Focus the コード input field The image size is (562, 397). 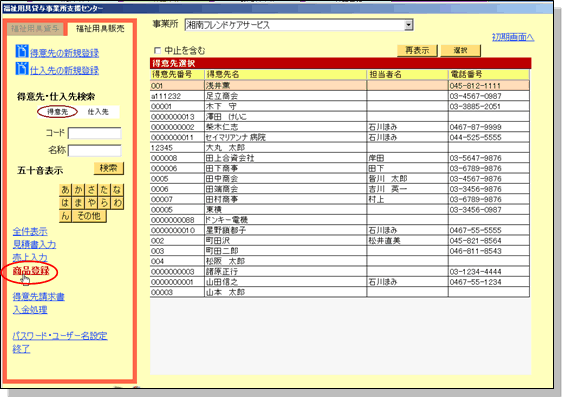click(95, 133)
